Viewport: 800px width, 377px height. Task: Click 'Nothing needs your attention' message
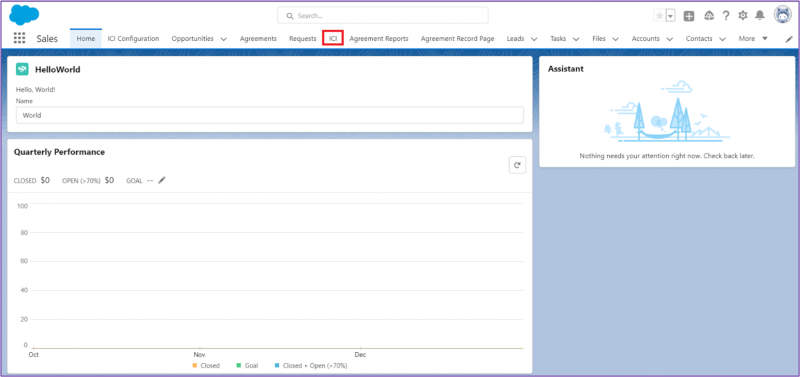[x=667, y=156]
